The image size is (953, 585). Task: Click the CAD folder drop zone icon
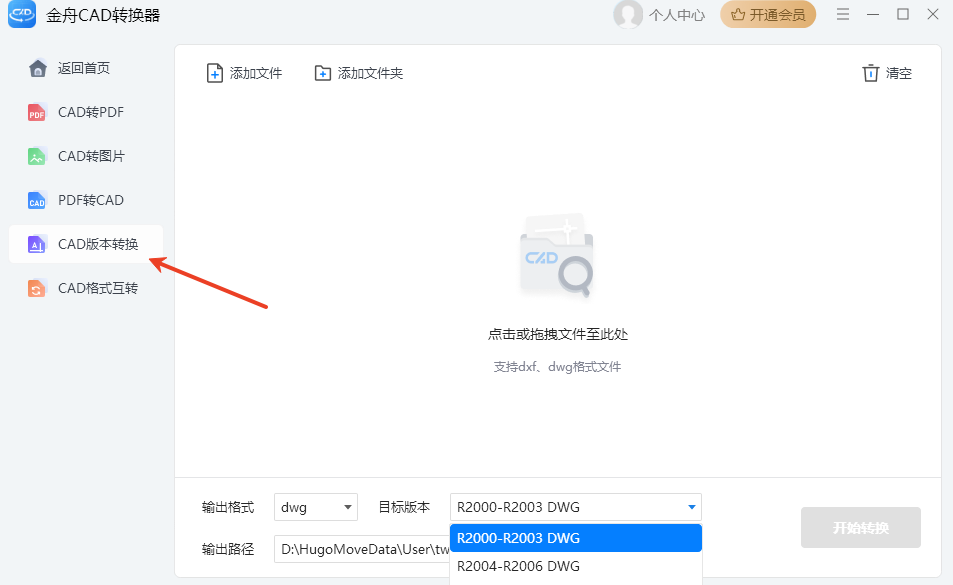pos(557,256)
